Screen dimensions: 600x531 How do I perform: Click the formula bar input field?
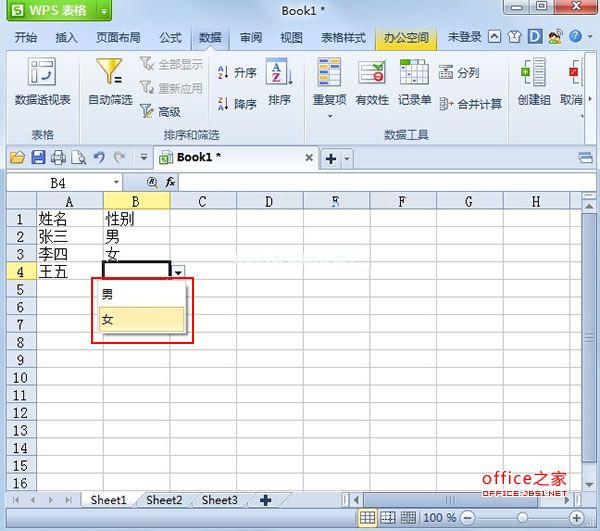[x=380, y=182]
